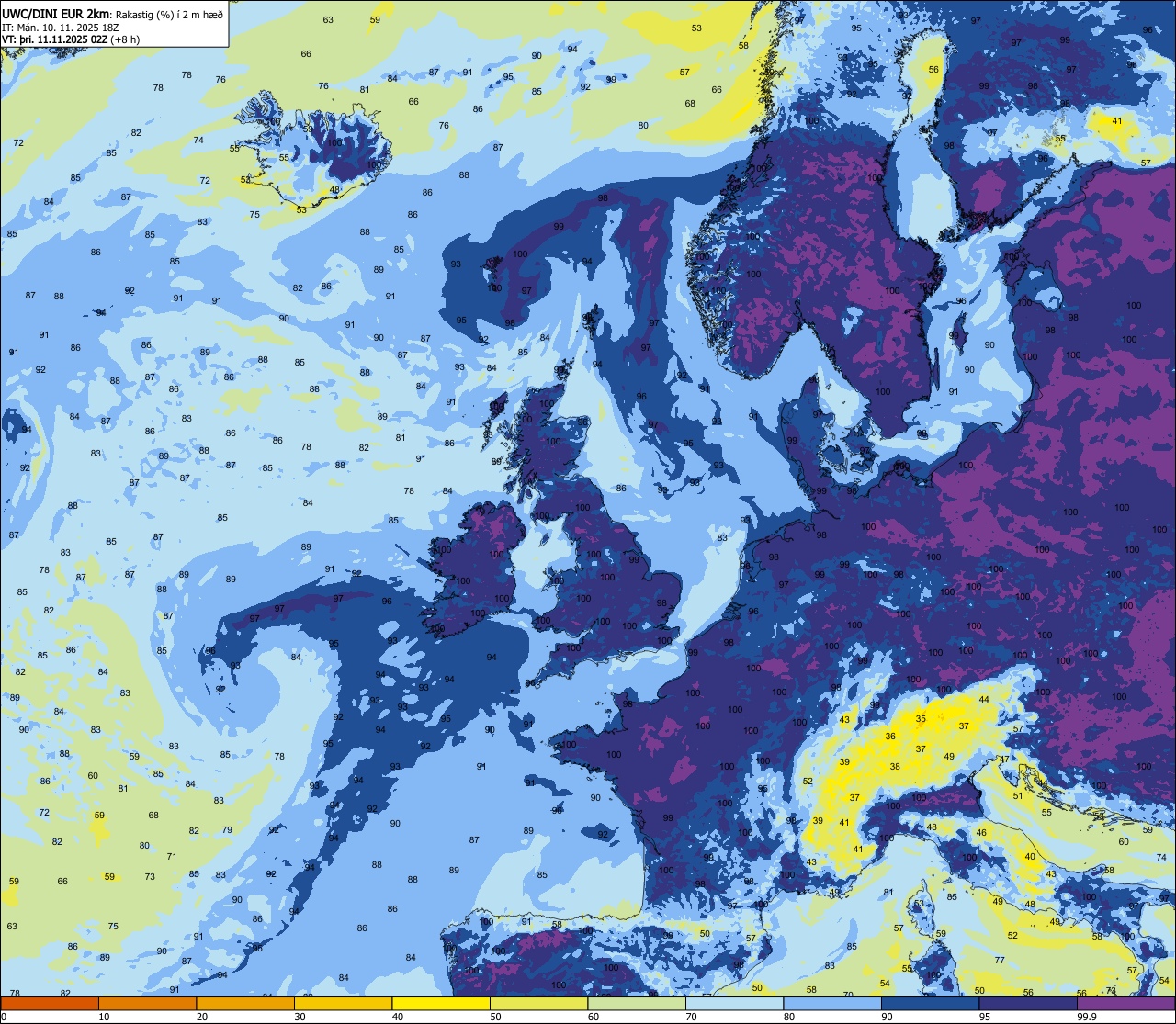This screenshot has width=1176, height=1024.
Task: Click the 90–95 medium blue legend swatch
Action: coord(930,1003)
